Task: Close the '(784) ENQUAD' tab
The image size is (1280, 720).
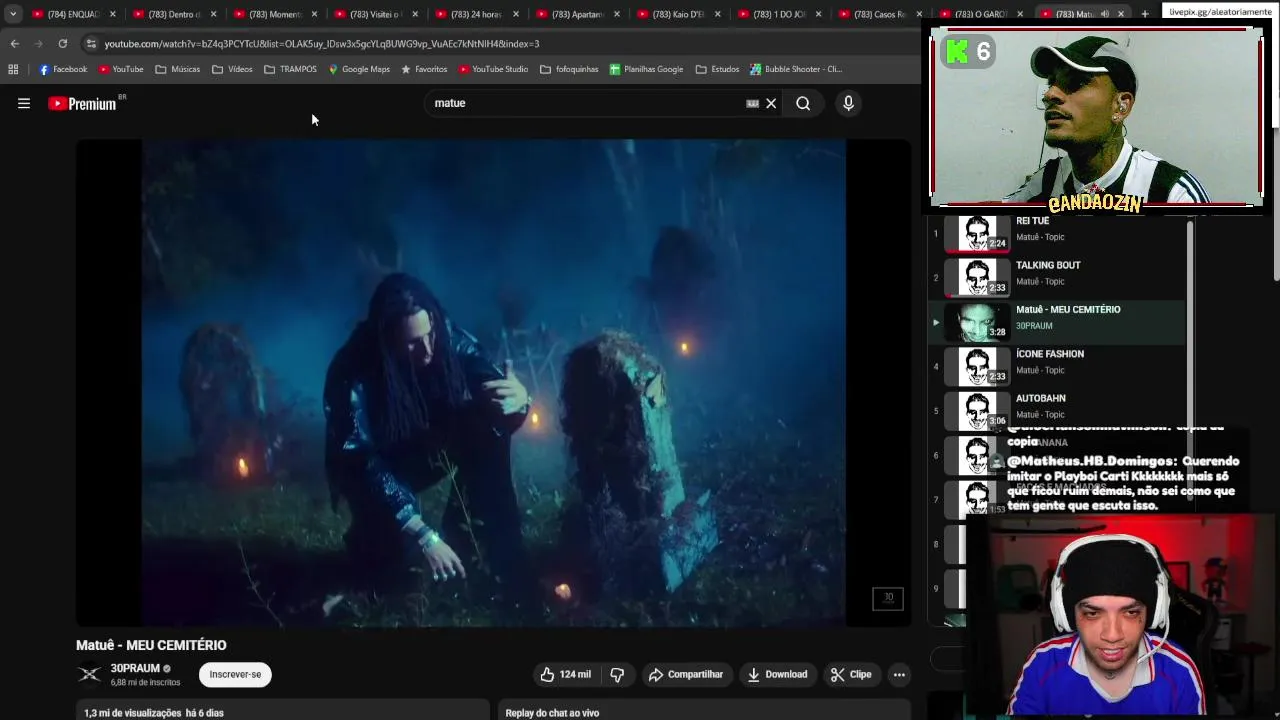Action: coord(112,14)
